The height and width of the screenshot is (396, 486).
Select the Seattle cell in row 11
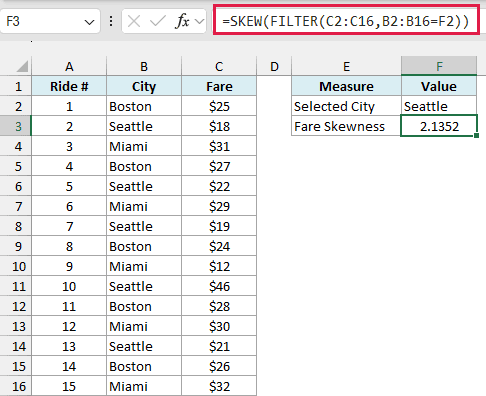(x=144, y=286)
